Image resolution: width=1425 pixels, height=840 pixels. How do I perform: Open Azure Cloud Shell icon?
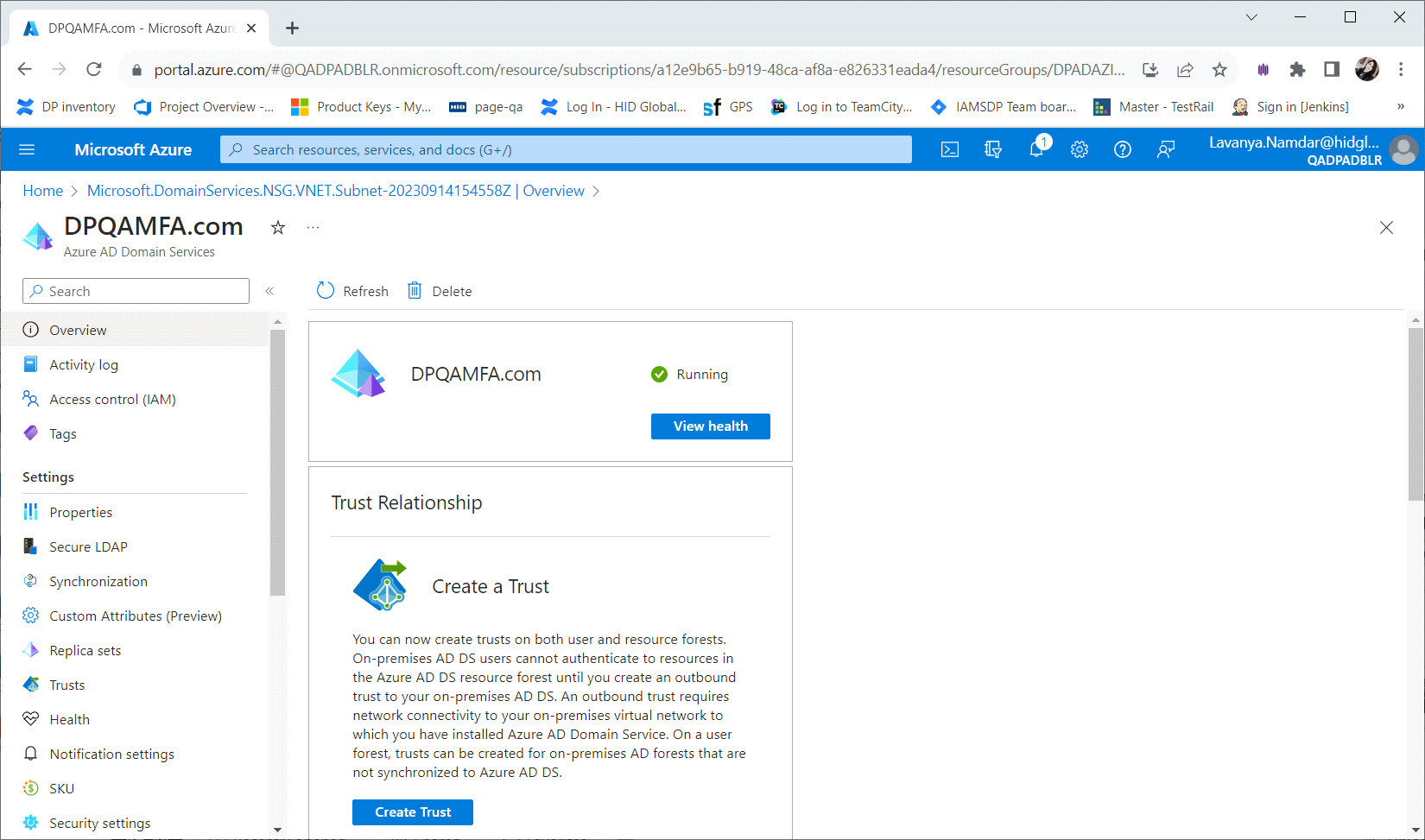coord(949,149)
